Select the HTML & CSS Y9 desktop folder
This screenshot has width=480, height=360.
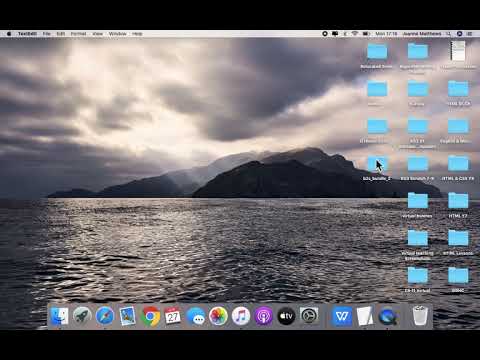(x=458, y=168)
